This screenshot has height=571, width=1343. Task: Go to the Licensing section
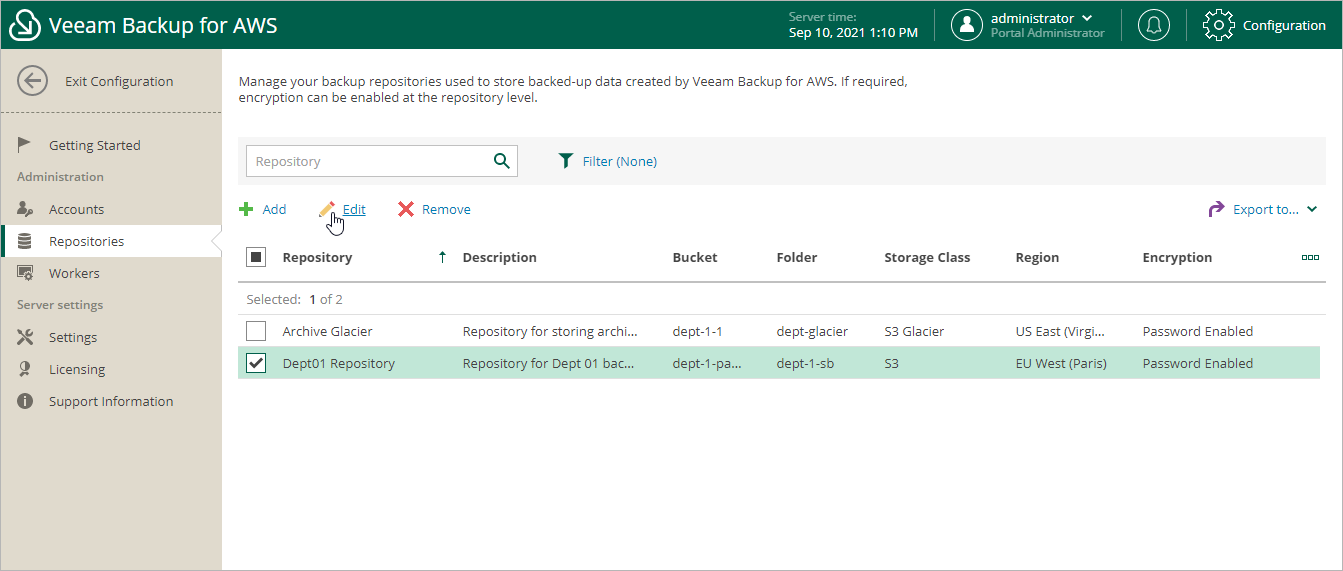click(x=76, y=369)
